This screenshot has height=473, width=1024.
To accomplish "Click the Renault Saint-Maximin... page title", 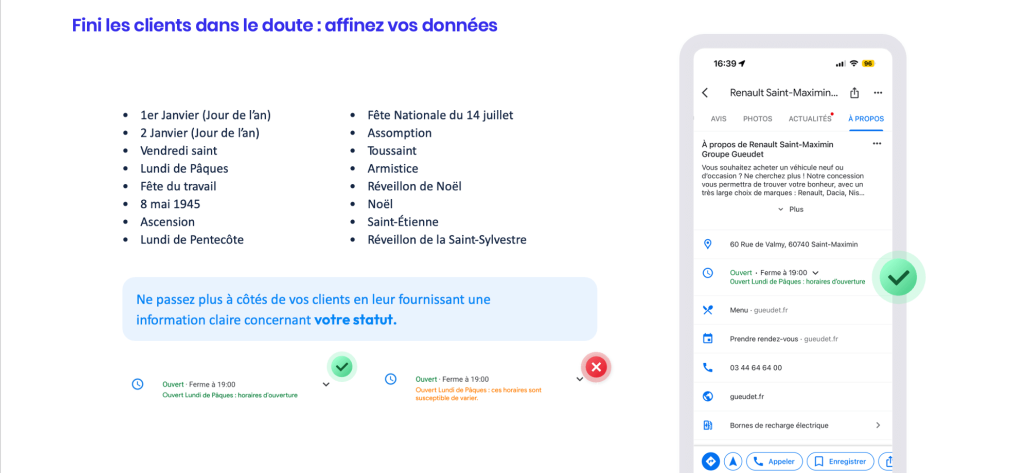I will pos(784,93).
